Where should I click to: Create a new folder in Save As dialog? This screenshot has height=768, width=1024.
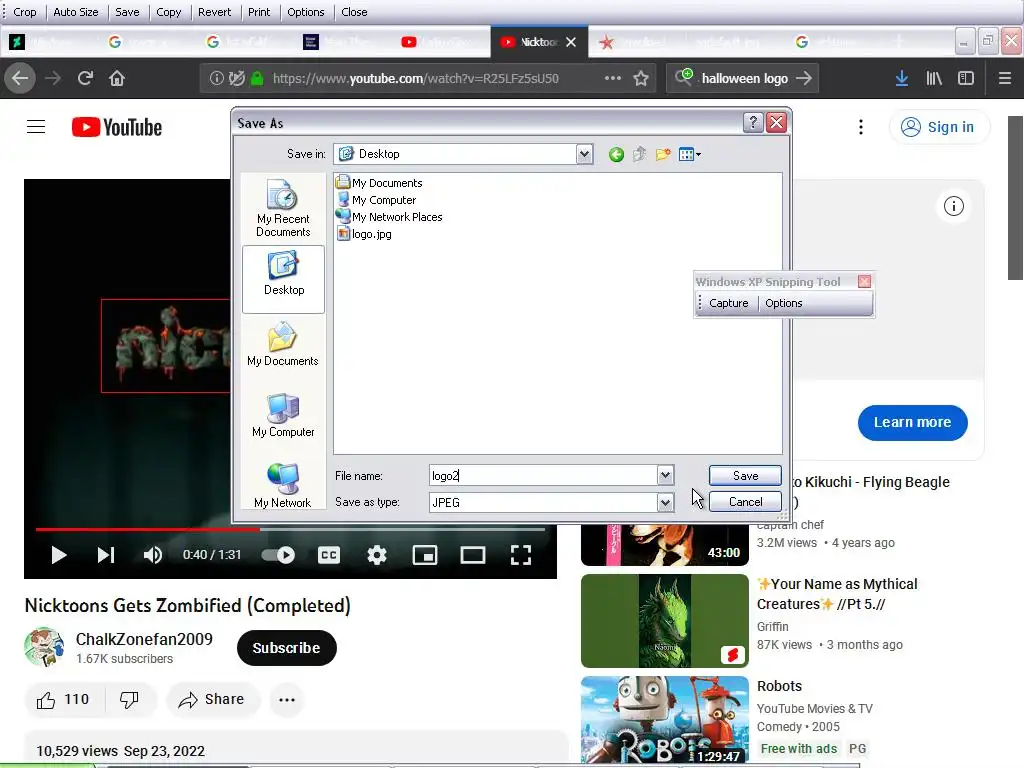pos(663,155)
